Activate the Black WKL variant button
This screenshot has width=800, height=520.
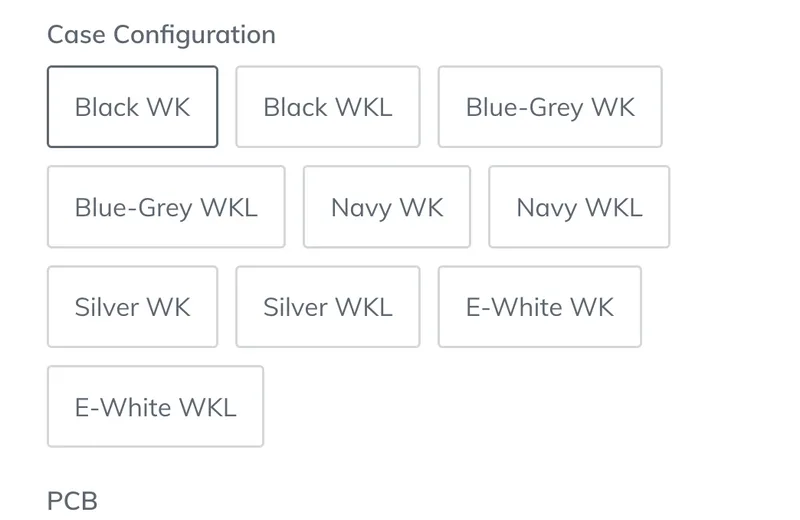(328, 107)
